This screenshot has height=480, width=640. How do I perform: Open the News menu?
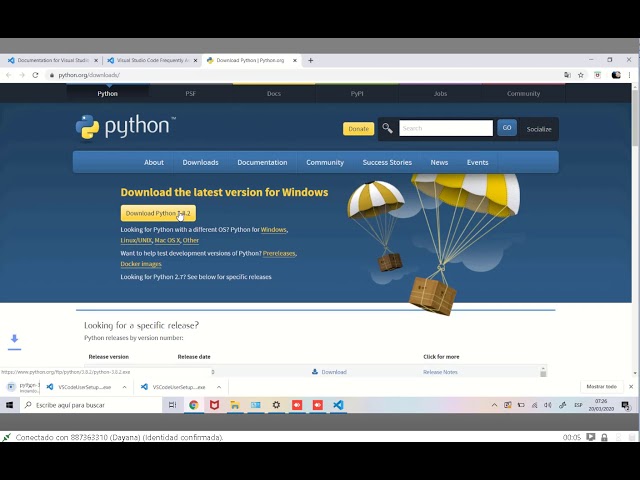click(x=439, y=162)
